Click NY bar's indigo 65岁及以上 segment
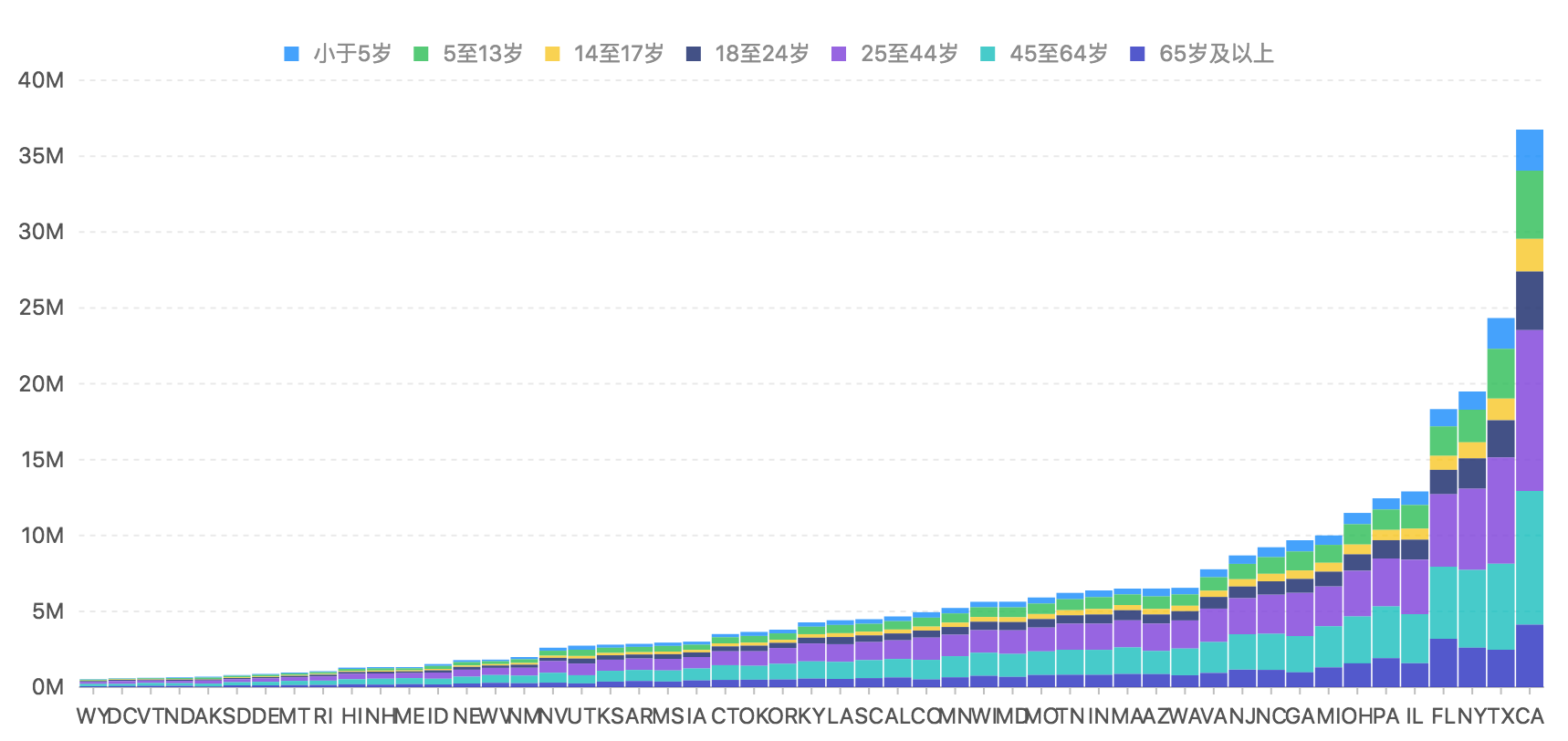1568x741 pixels. tap(1472, 667)
